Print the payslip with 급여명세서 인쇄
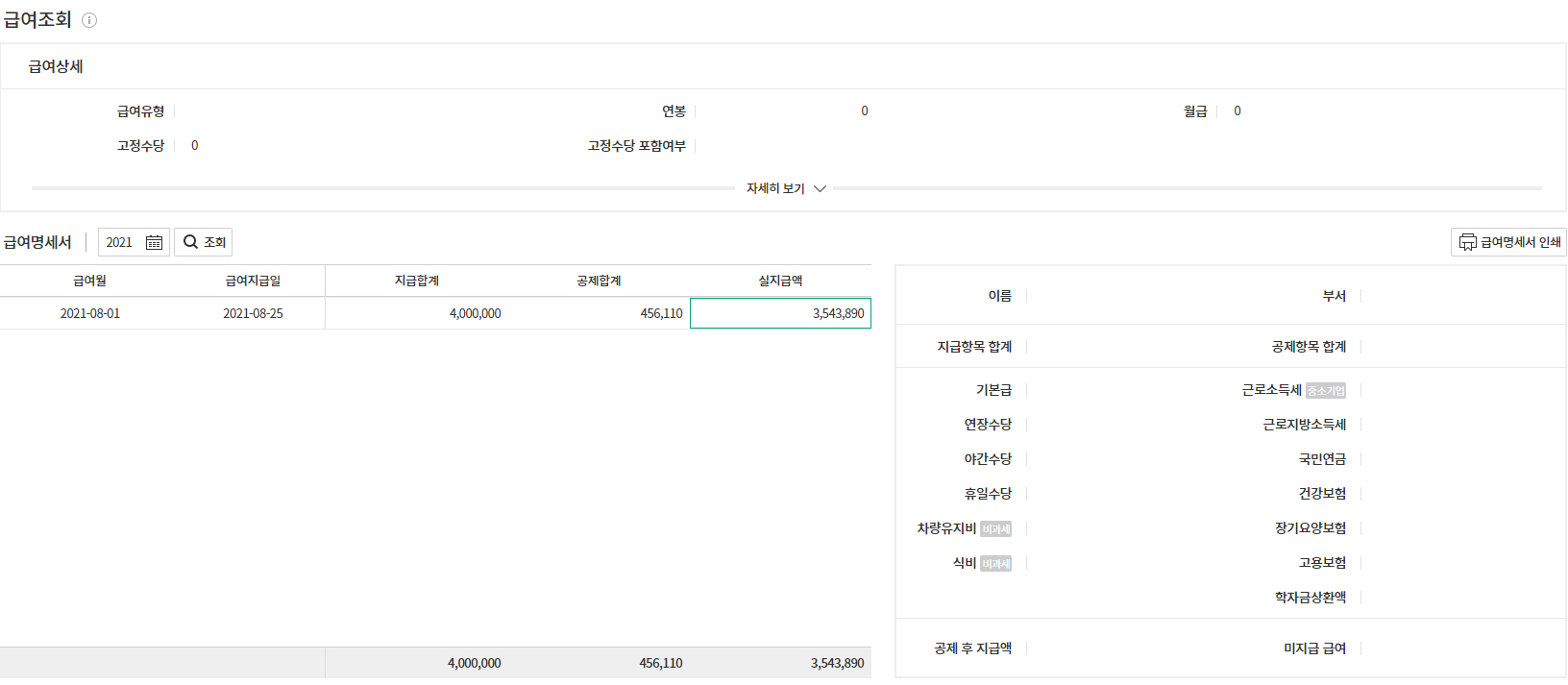Screen dimensions: 1568x685 tap(1508, 242)
